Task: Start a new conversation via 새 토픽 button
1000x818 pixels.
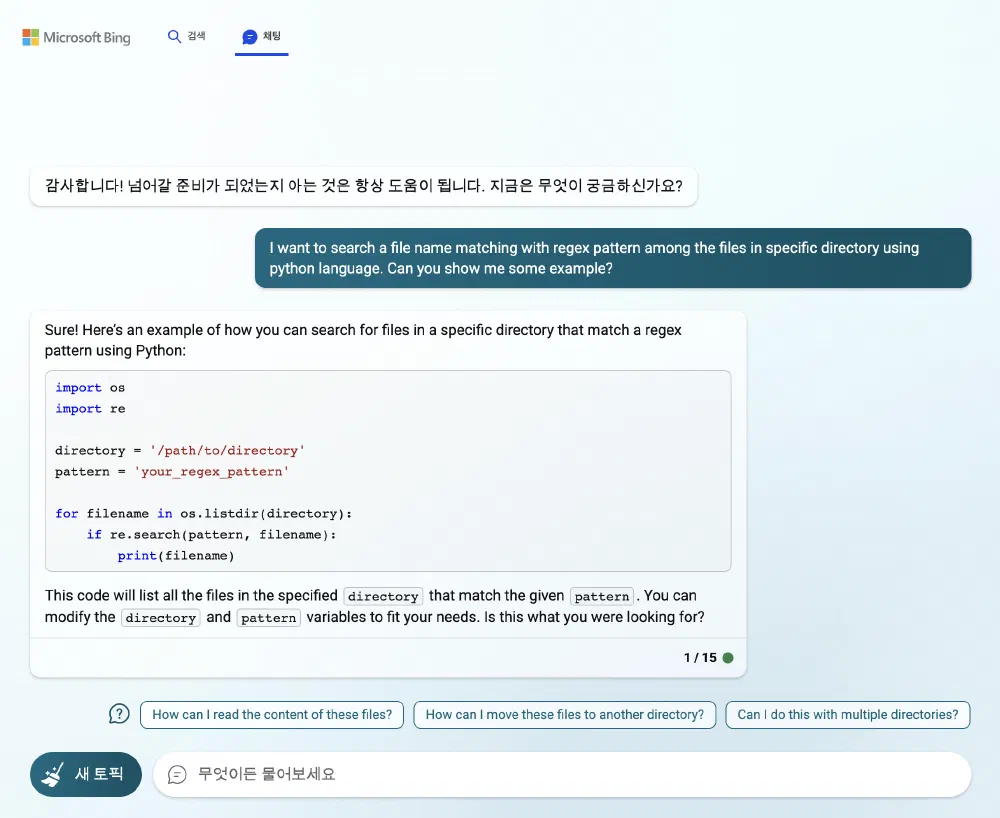Action: tap(85, 773)
